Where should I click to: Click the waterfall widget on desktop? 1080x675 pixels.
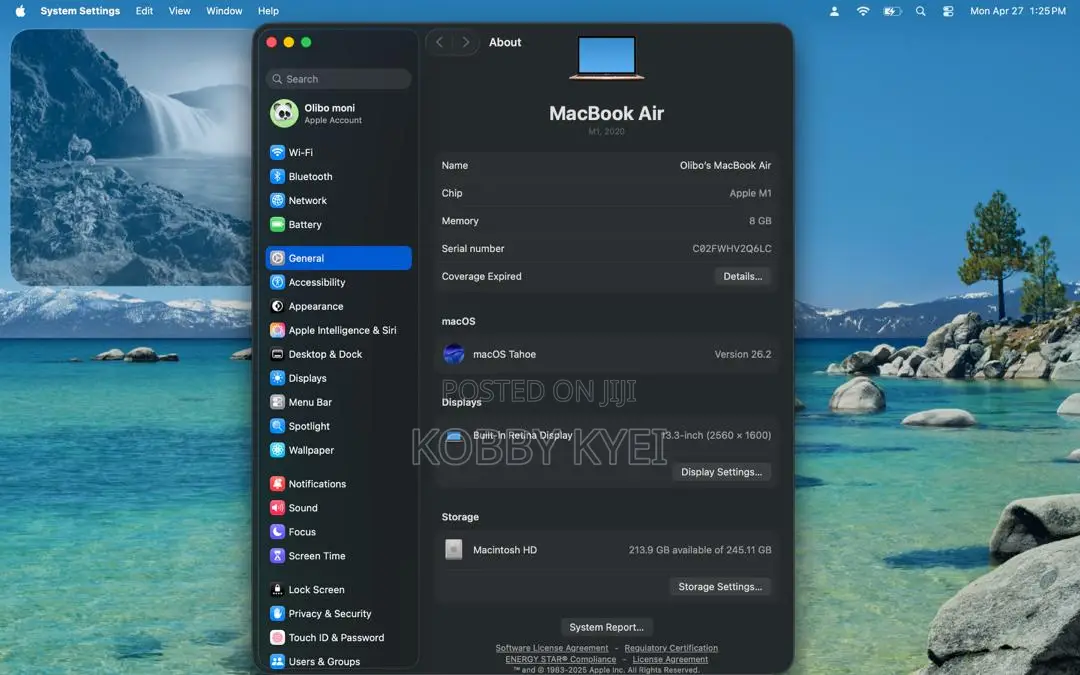[x=131, y=157]
